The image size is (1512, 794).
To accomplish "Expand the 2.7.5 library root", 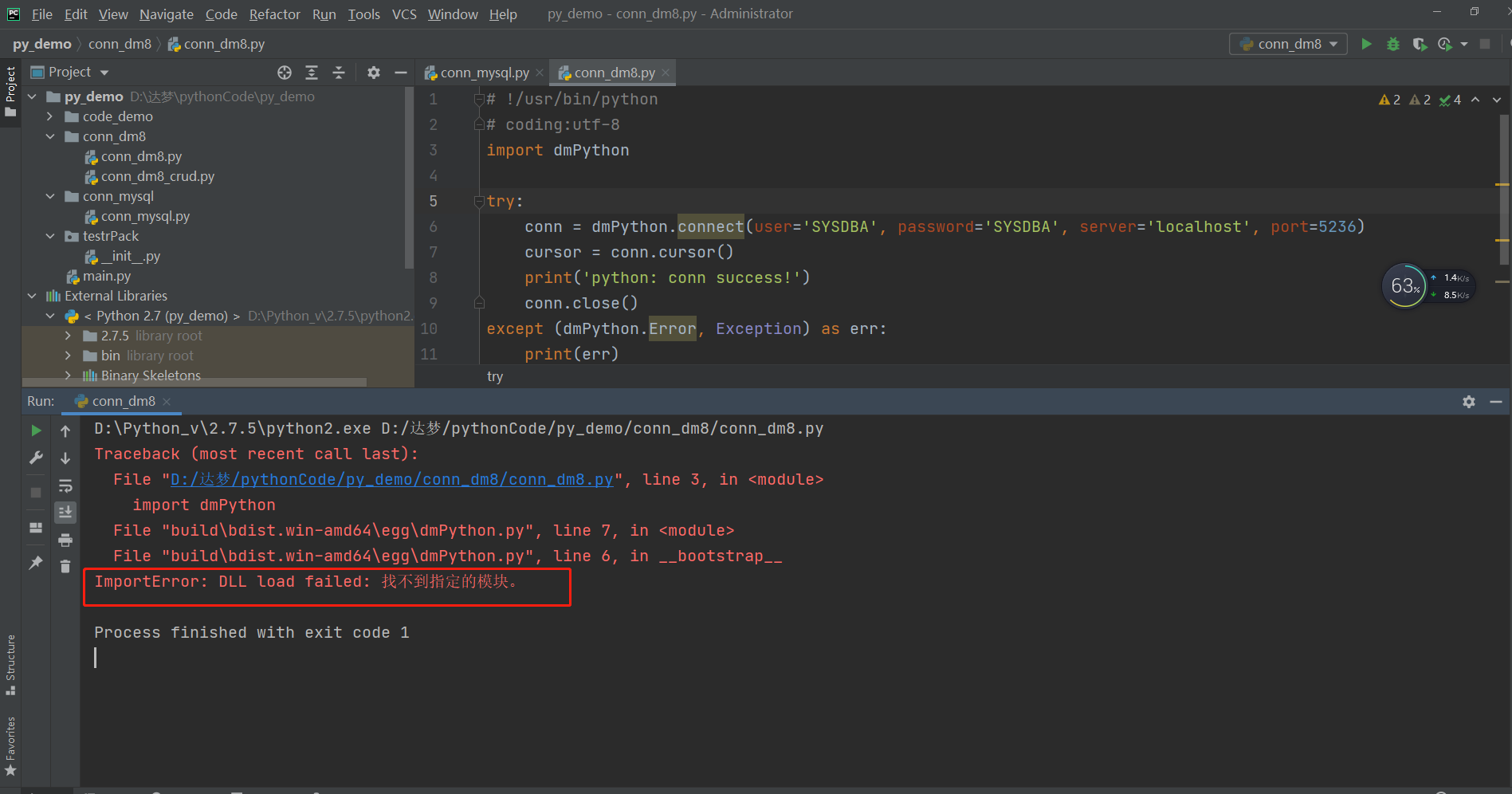I will 68,336.
